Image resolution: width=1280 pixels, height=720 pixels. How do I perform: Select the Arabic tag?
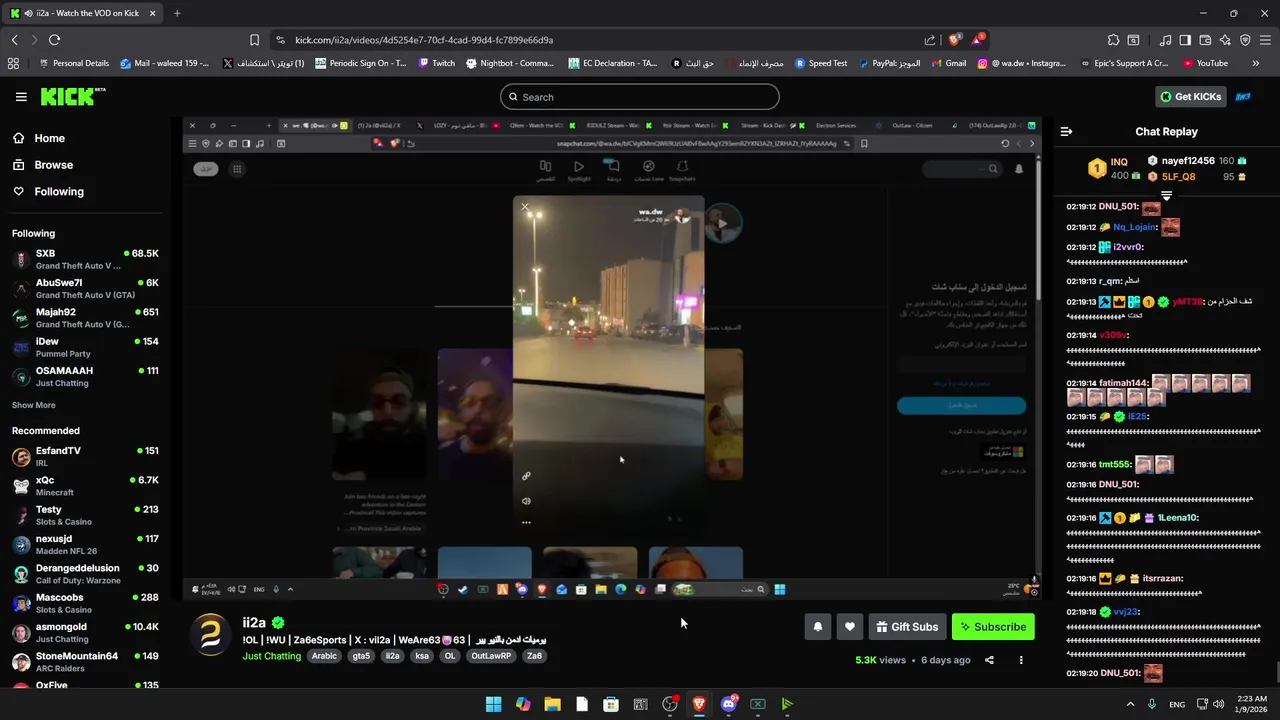coord(324,656)
